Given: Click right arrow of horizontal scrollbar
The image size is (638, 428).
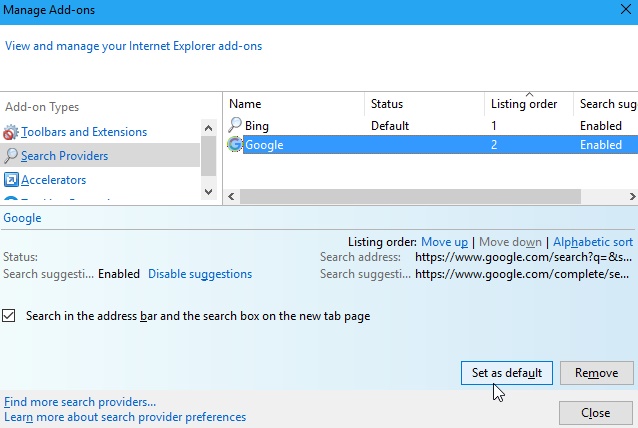Looking at the screenshot, I should tap(632, 197).
